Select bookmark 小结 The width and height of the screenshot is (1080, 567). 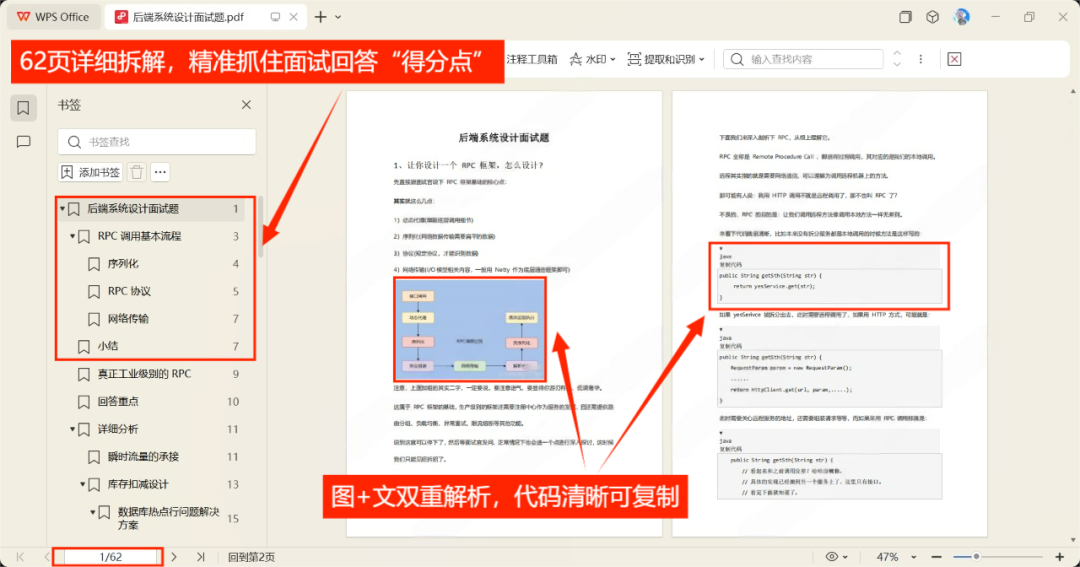click(x=107, y=347)
